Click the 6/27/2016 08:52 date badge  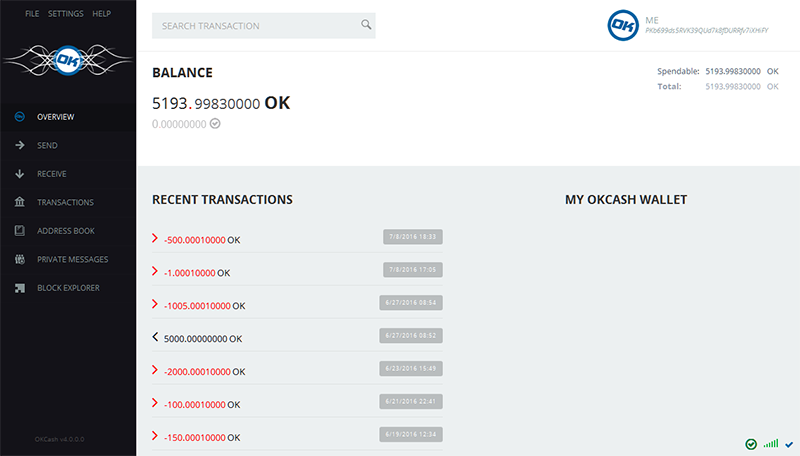point(411,336)
